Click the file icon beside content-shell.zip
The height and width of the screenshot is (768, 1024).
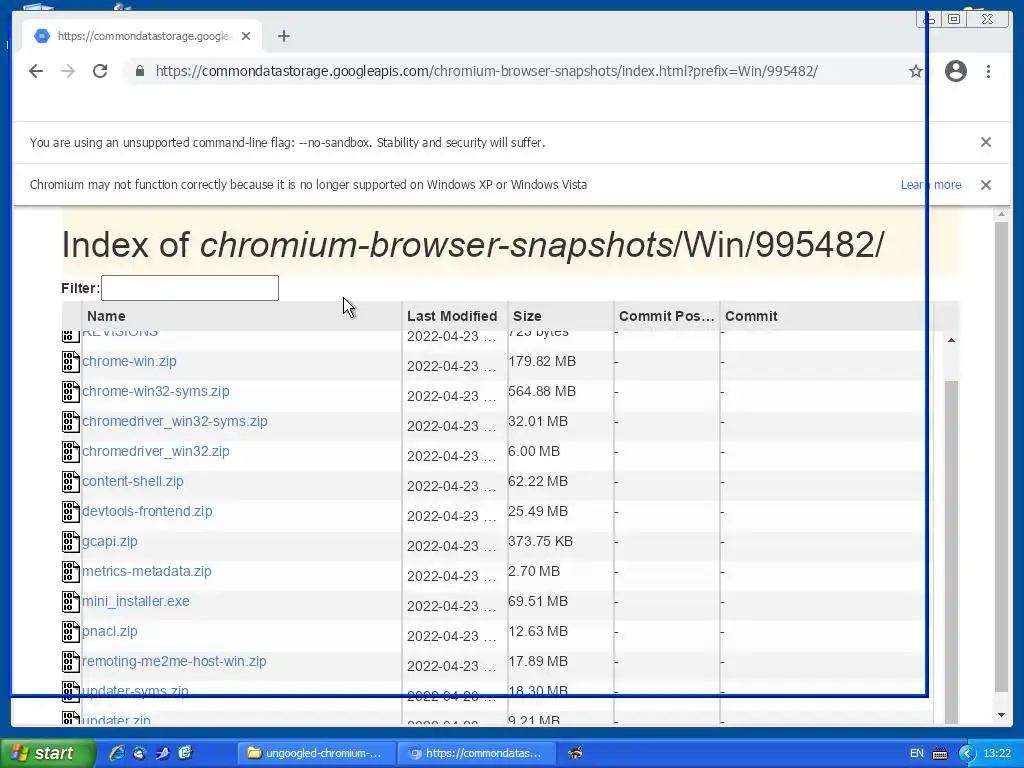[71, 482]
